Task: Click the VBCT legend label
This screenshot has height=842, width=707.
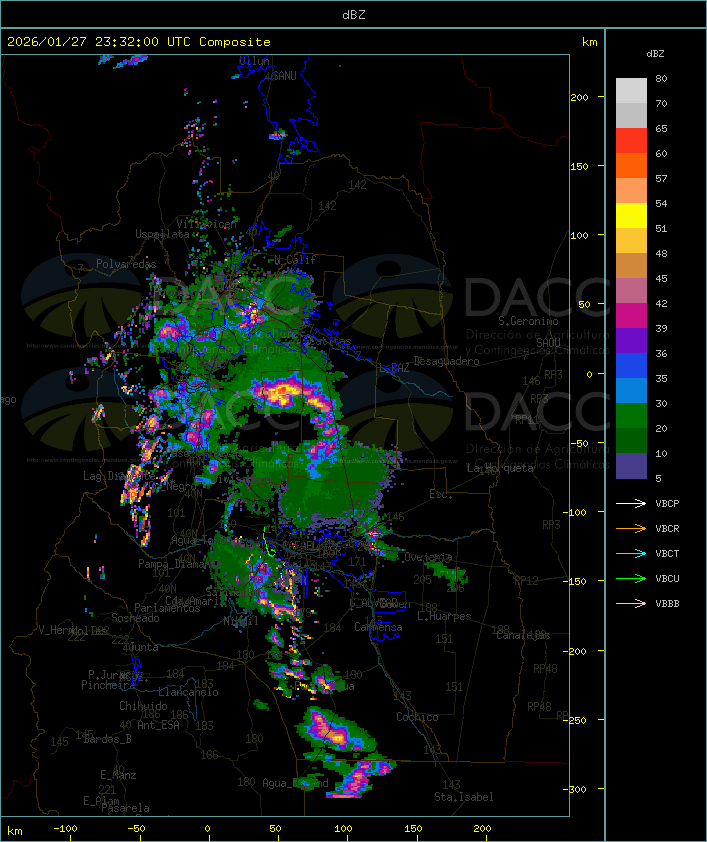Action: (667, 553)
